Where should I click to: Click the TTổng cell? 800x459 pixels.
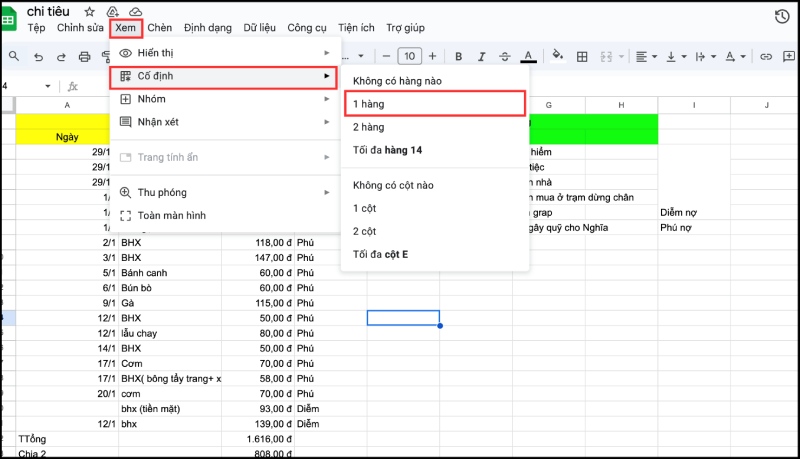coord(67,439)
